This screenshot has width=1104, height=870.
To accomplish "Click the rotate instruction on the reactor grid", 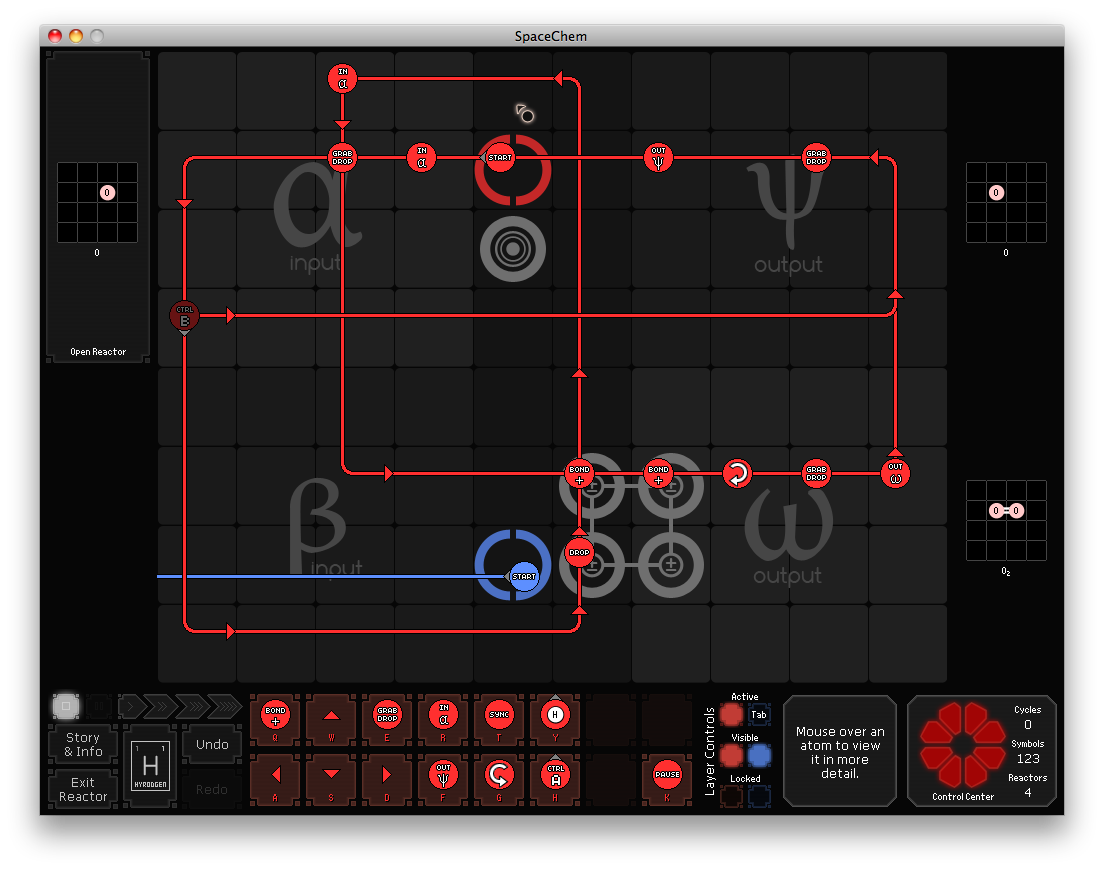I will [737, 474].
